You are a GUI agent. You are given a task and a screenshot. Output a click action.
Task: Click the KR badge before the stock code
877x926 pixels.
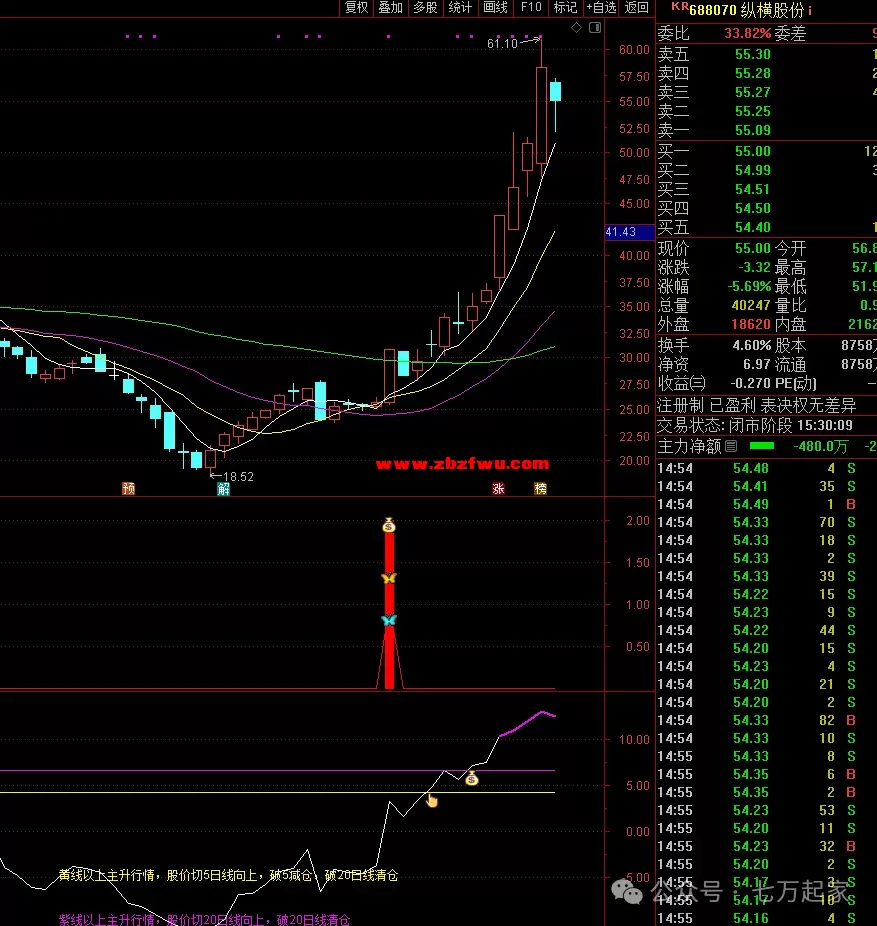click(680, 6)
